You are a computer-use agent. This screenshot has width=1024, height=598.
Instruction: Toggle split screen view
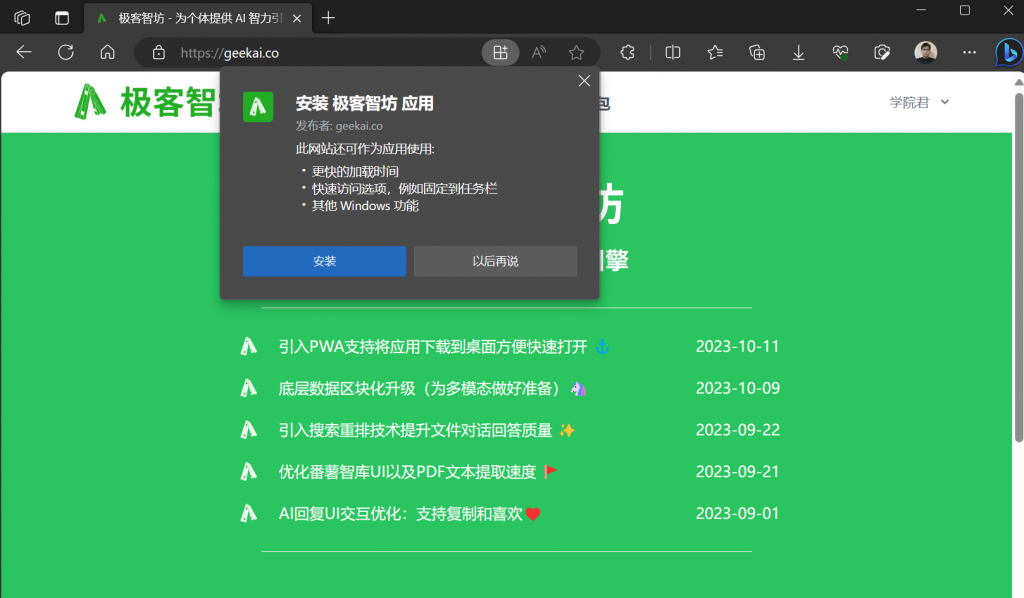pyautogui.click(x=673, y=53)
